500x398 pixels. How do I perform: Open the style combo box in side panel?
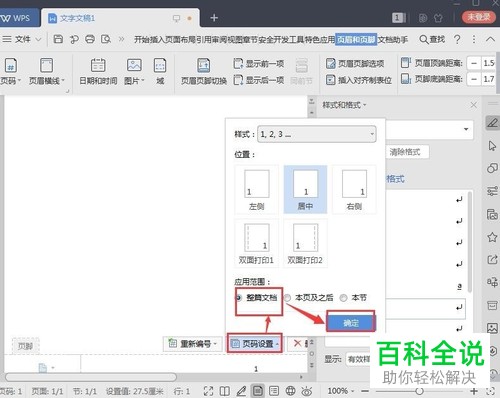[x=429, y=129]
